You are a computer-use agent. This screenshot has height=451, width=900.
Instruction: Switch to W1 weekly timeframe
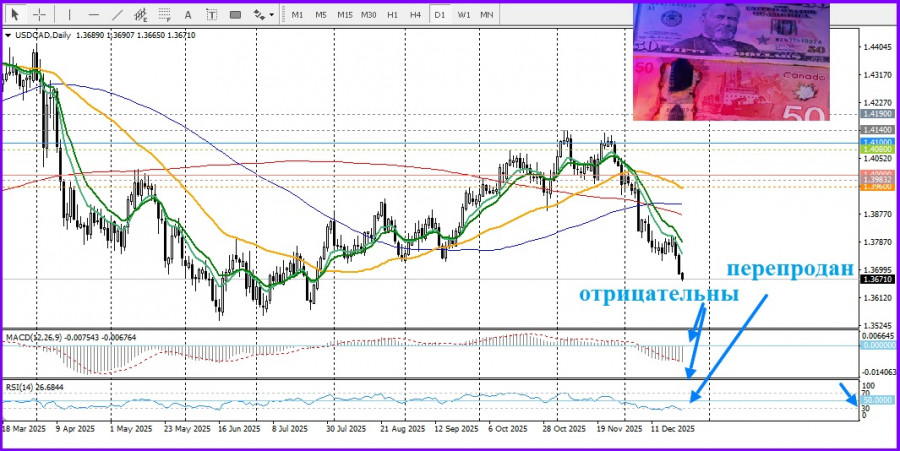tap(464, 15)
